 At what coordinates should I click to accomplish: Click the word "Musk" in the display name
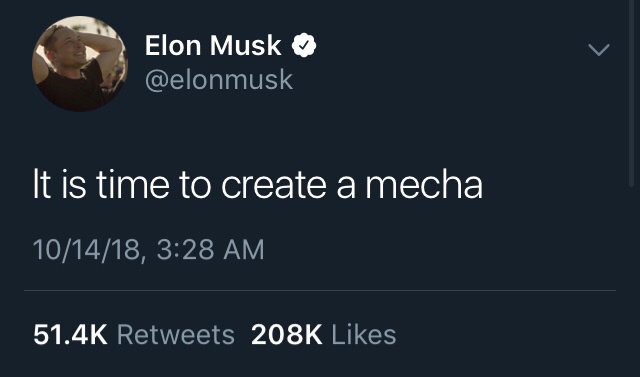[x=246, y=45]
